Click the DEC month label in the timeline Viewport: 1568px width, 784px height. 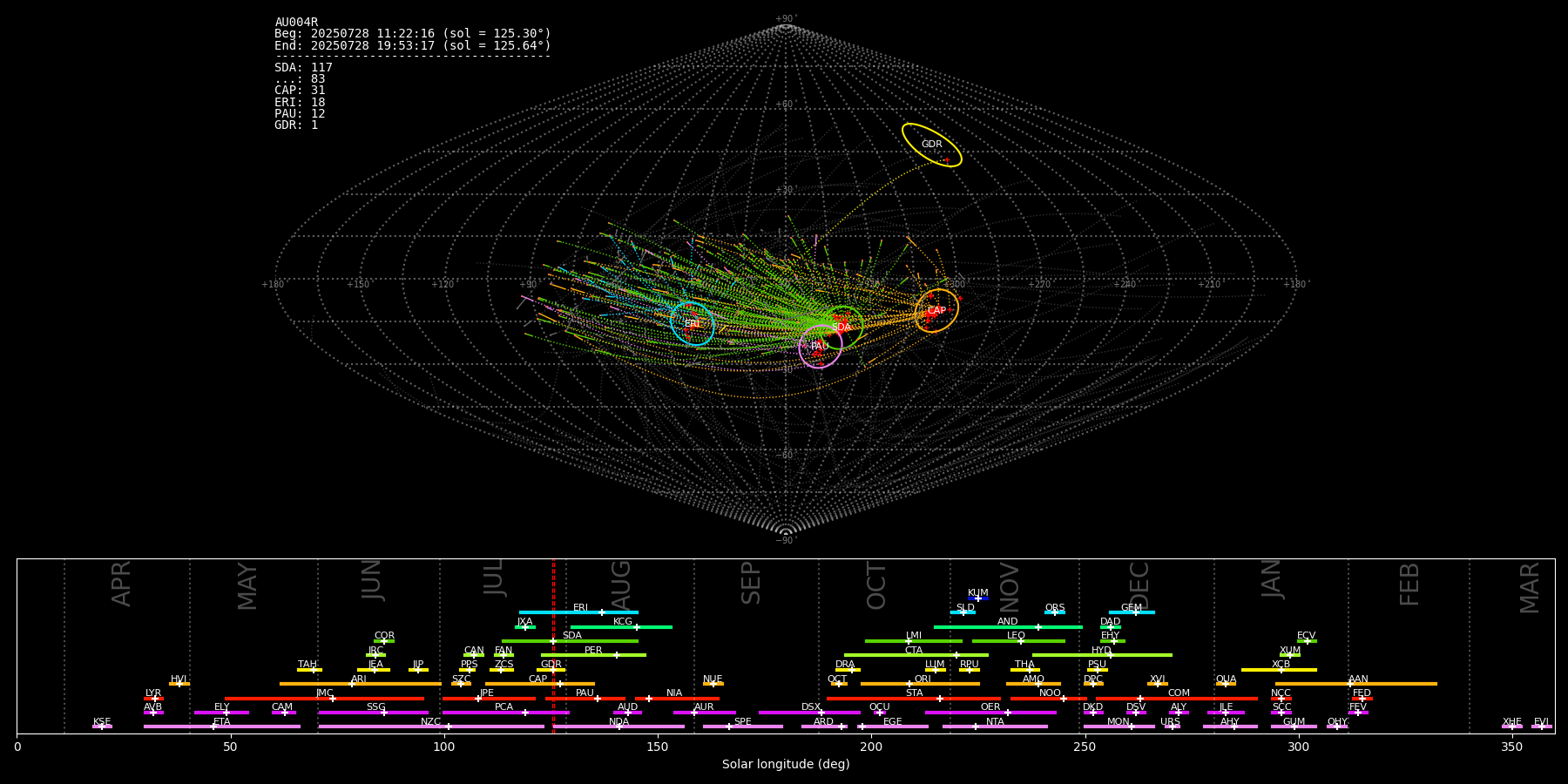click(1139, 585)
